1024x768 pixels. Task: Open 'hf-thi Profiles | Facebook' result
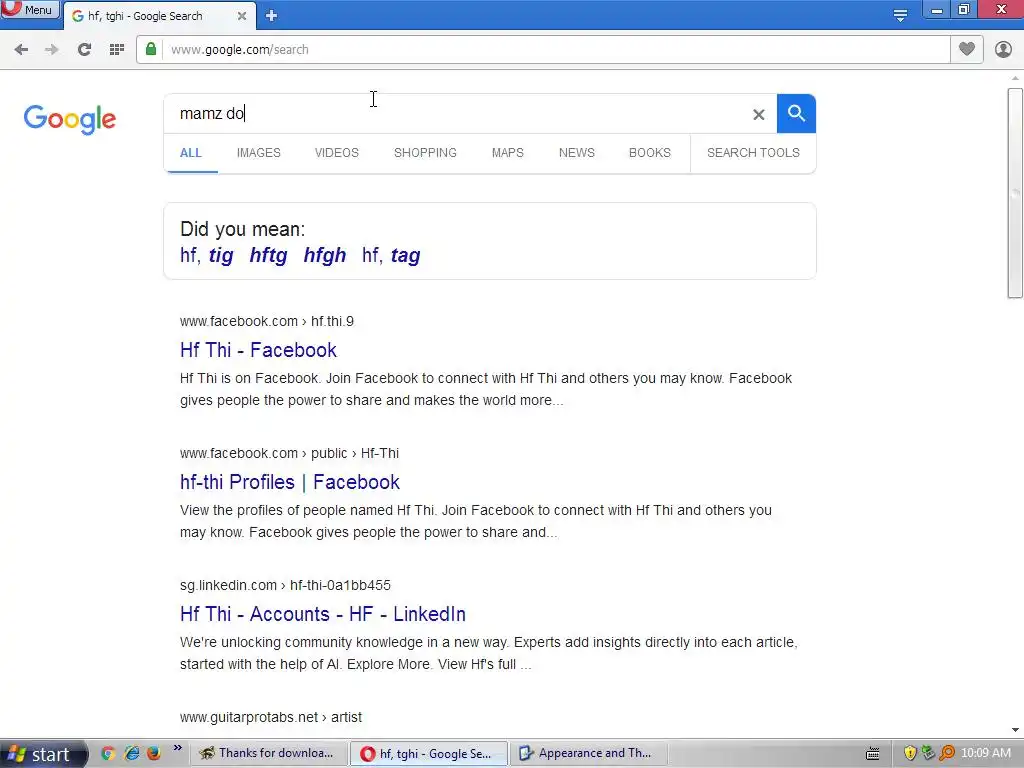point(290,482)
